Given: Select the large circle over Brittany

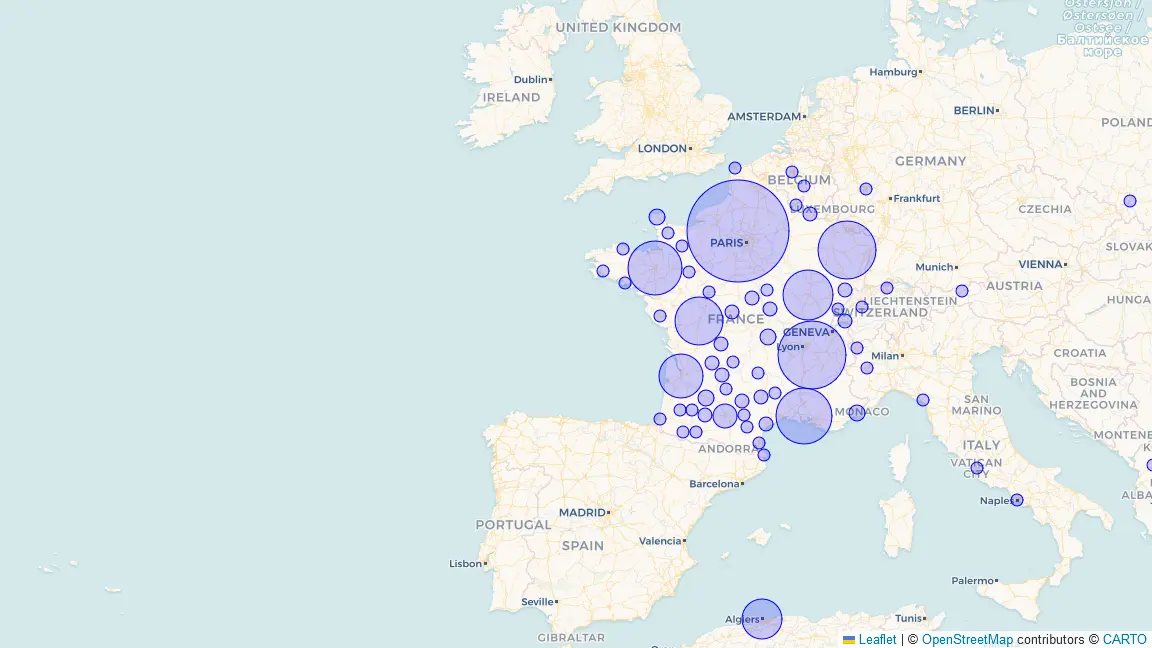Looking at the screenshot, I should 655,268.
